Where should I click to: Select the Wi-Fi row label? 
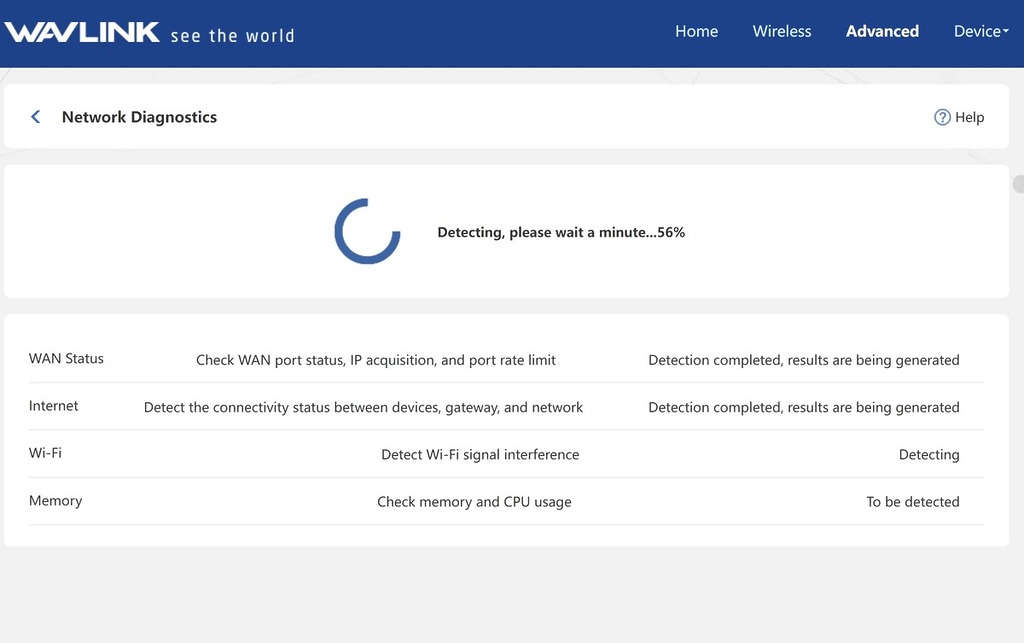pyautogui.click(x=45, y=453)
